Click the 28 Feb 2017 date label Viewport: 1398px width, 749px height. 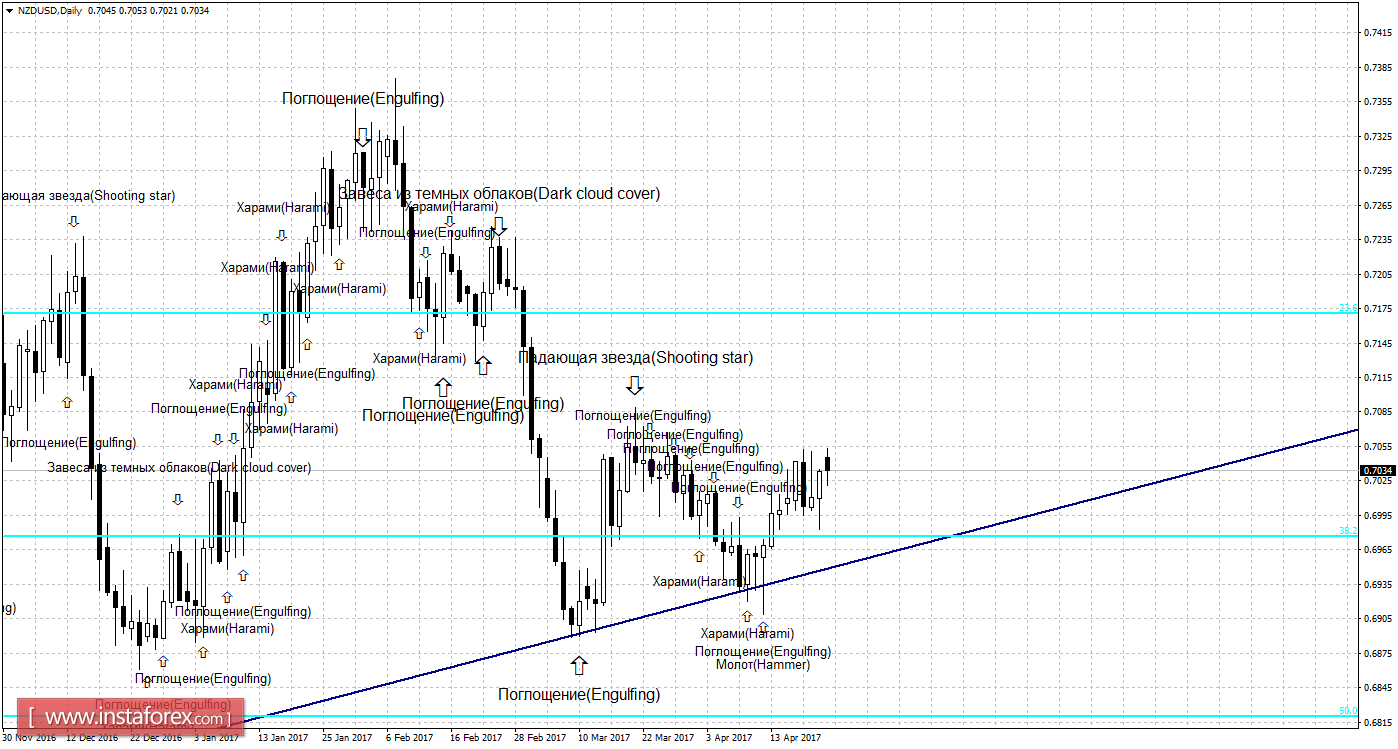pyautogui.click(x=539, y=738)
